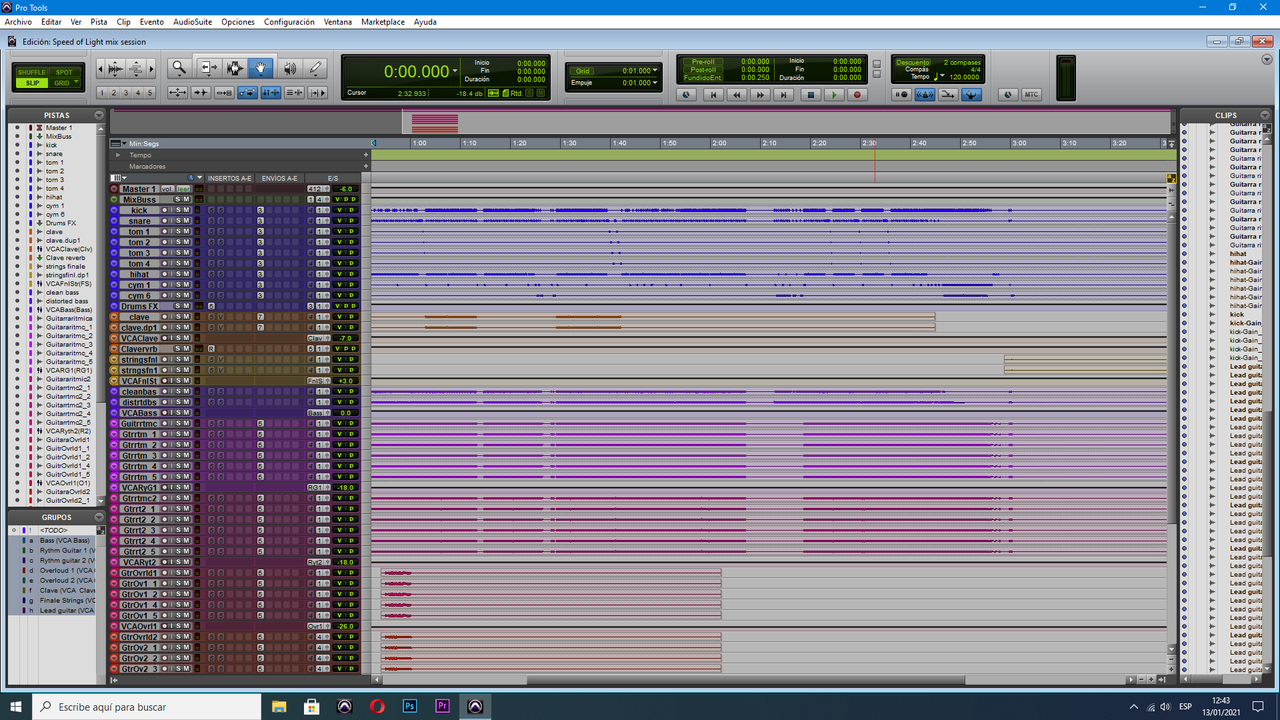
Task: Open the Configuración menu
Action: click(x=289, y=21)
